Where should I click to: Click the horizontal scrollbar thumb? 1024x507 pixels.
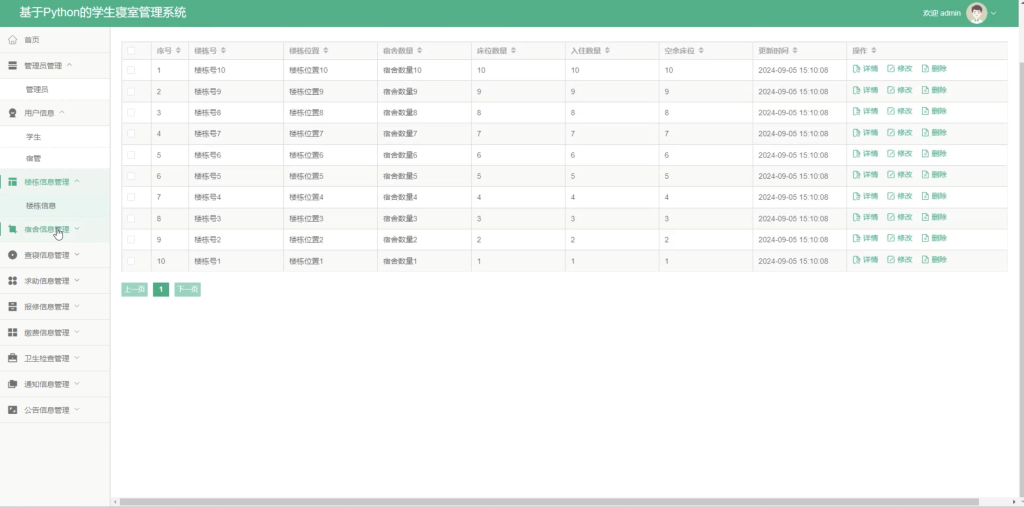[x=549, y=502]
